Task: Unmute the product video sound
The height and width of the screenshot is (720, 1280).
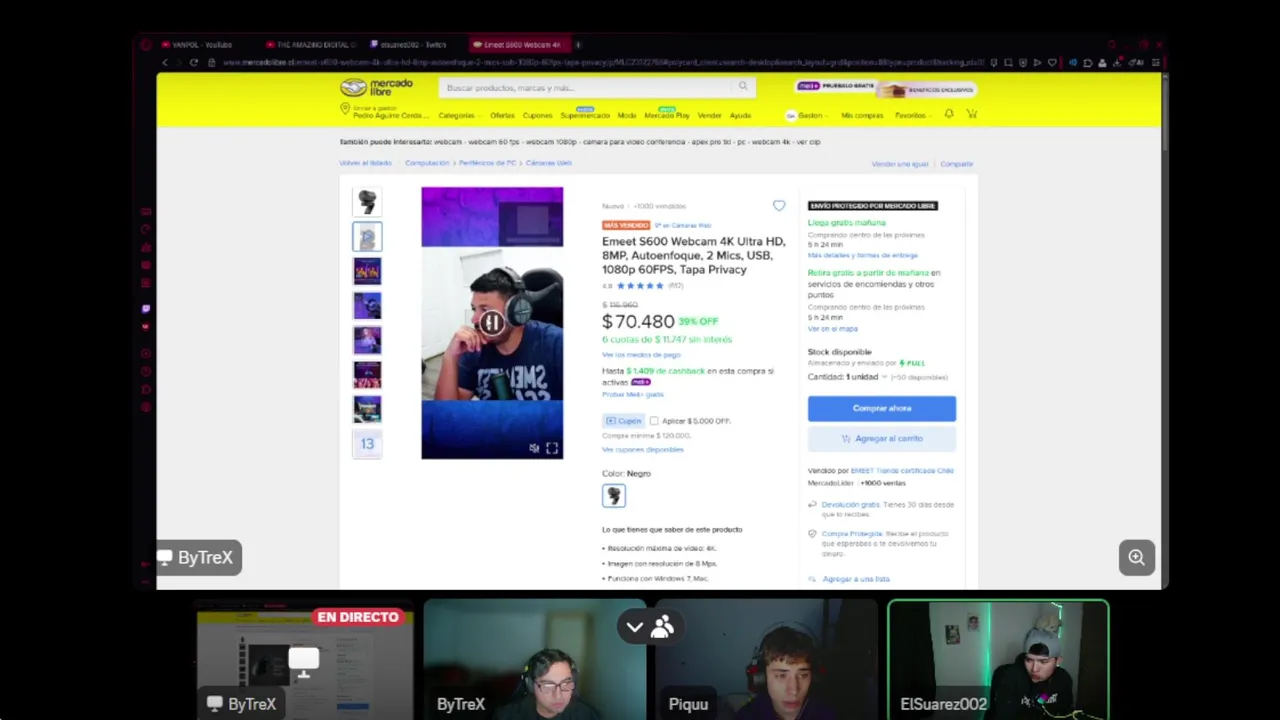Action: [534, 449]
